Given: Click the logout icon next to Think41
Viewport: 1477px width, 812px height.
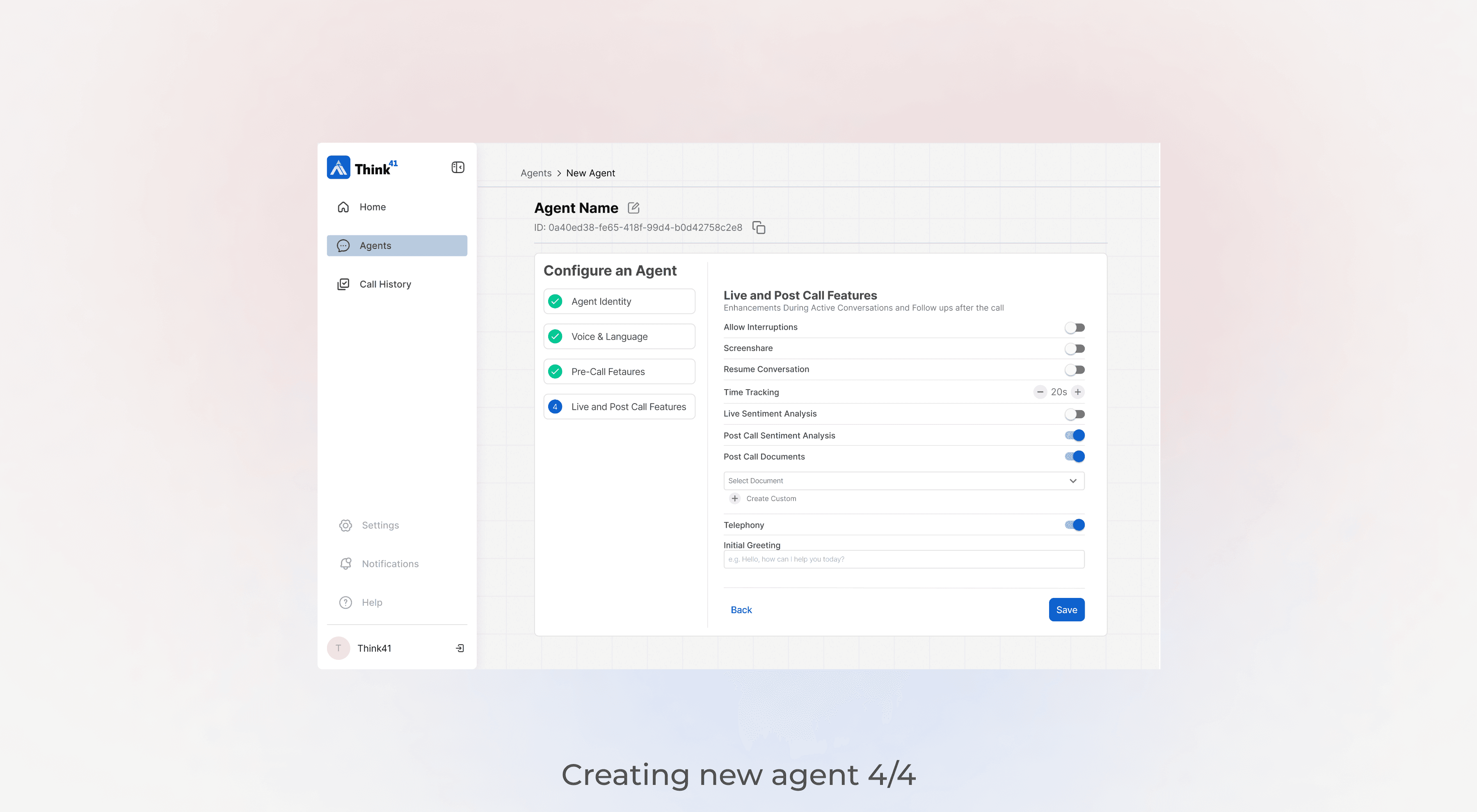Looking at the screenshot, I should click(460, 648).
